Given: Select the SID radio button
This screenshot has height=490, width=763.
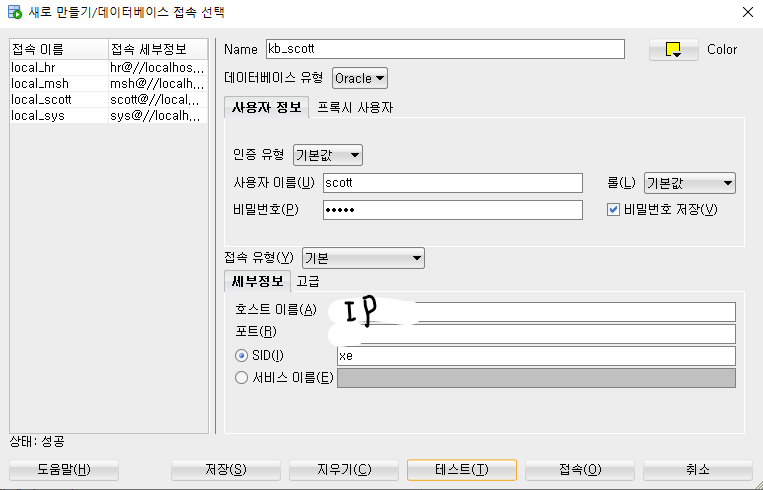Looking at the screenshot, I should point(241,356).
